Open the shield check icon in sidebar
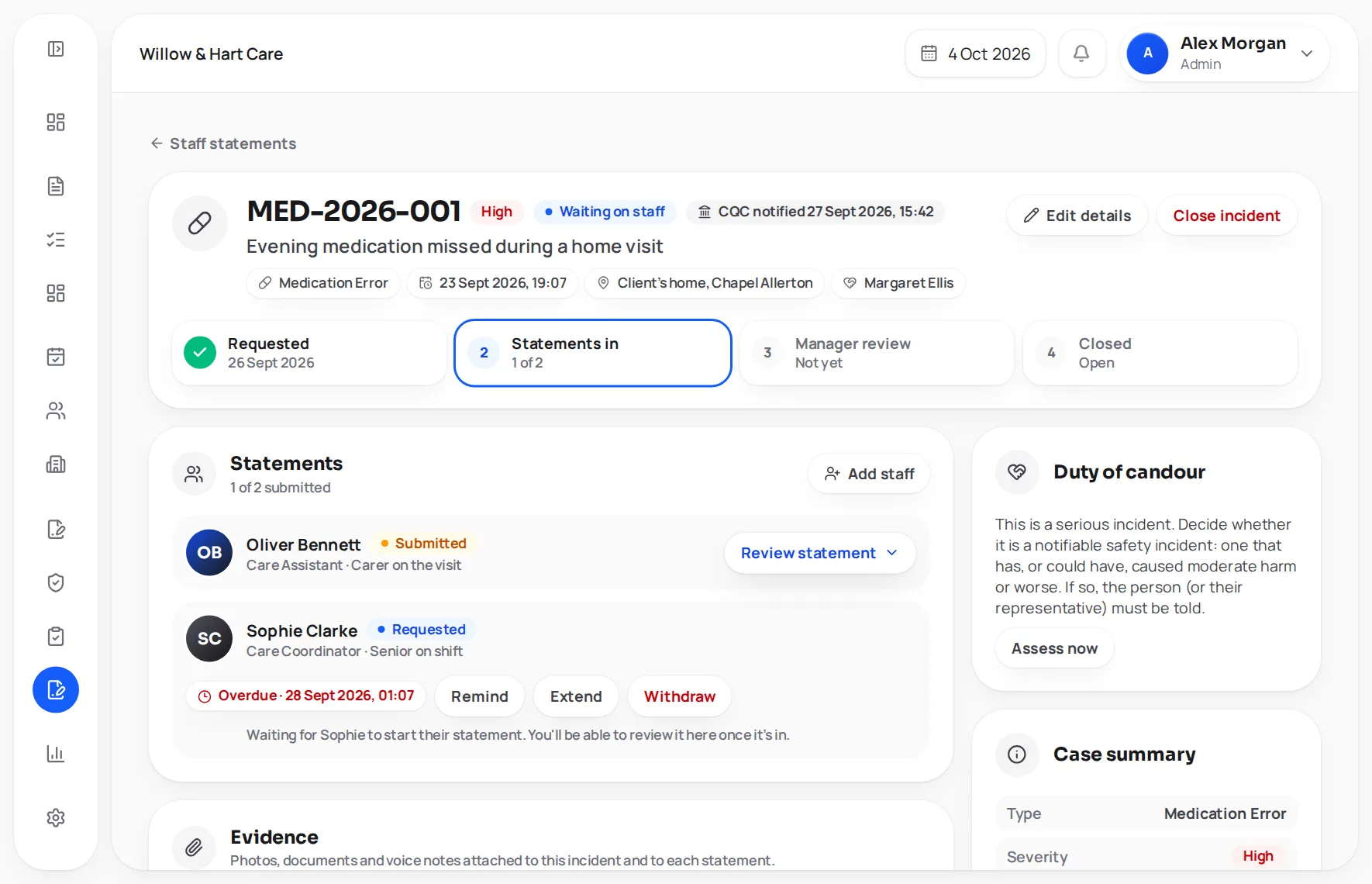 coord(56,582)
